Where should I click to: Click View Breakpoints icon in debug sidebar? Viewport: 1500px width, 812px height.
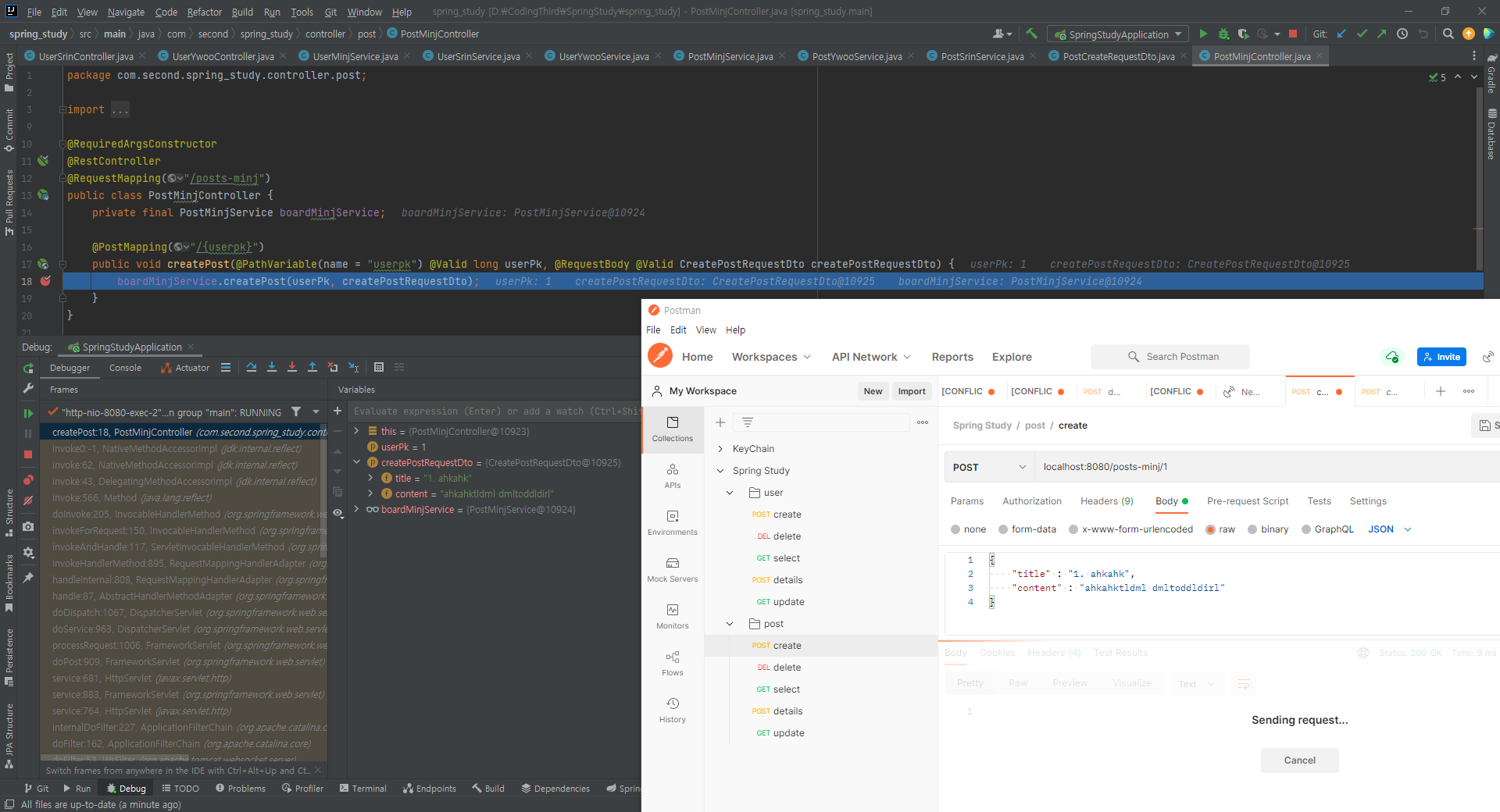pyautogui.click(x=28, y=479)
